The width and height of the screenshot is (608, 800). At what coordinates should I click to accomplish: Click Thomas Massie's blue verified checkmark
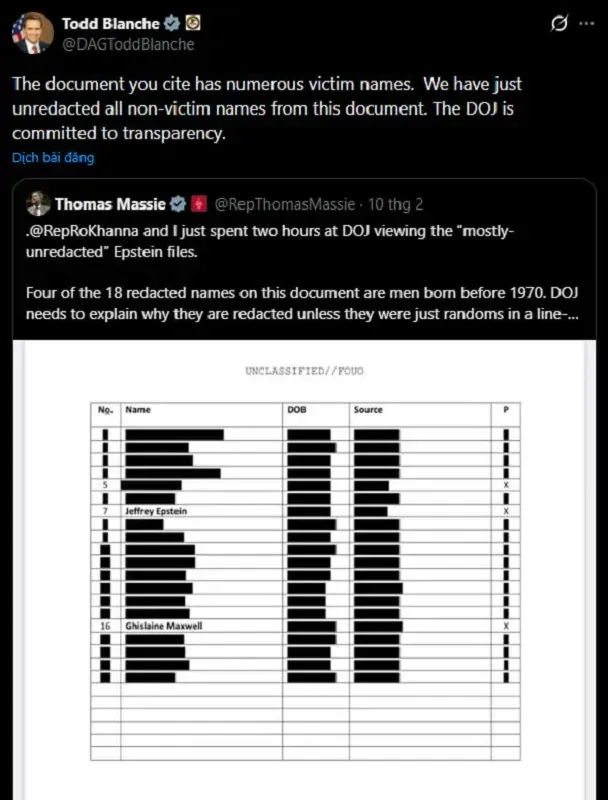(176, 204)
